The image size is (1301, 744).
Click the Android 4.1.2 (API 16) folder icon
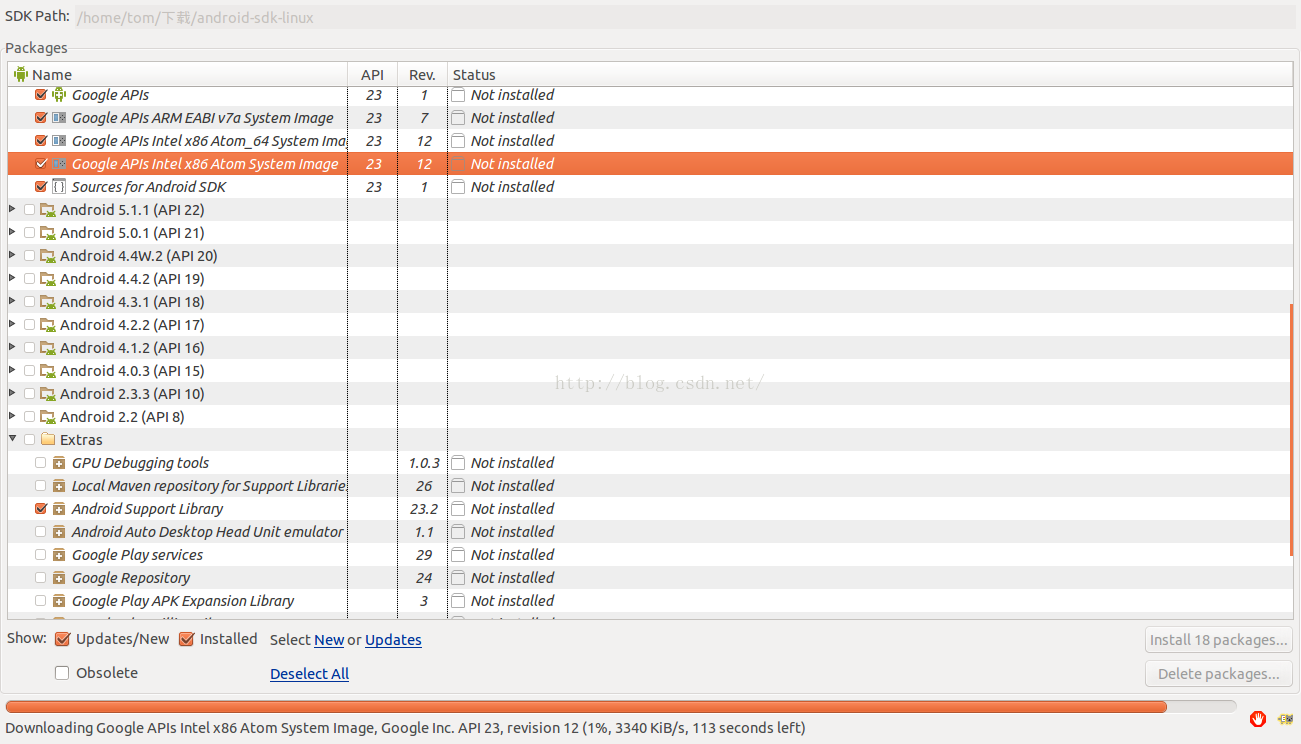point(47,348)
